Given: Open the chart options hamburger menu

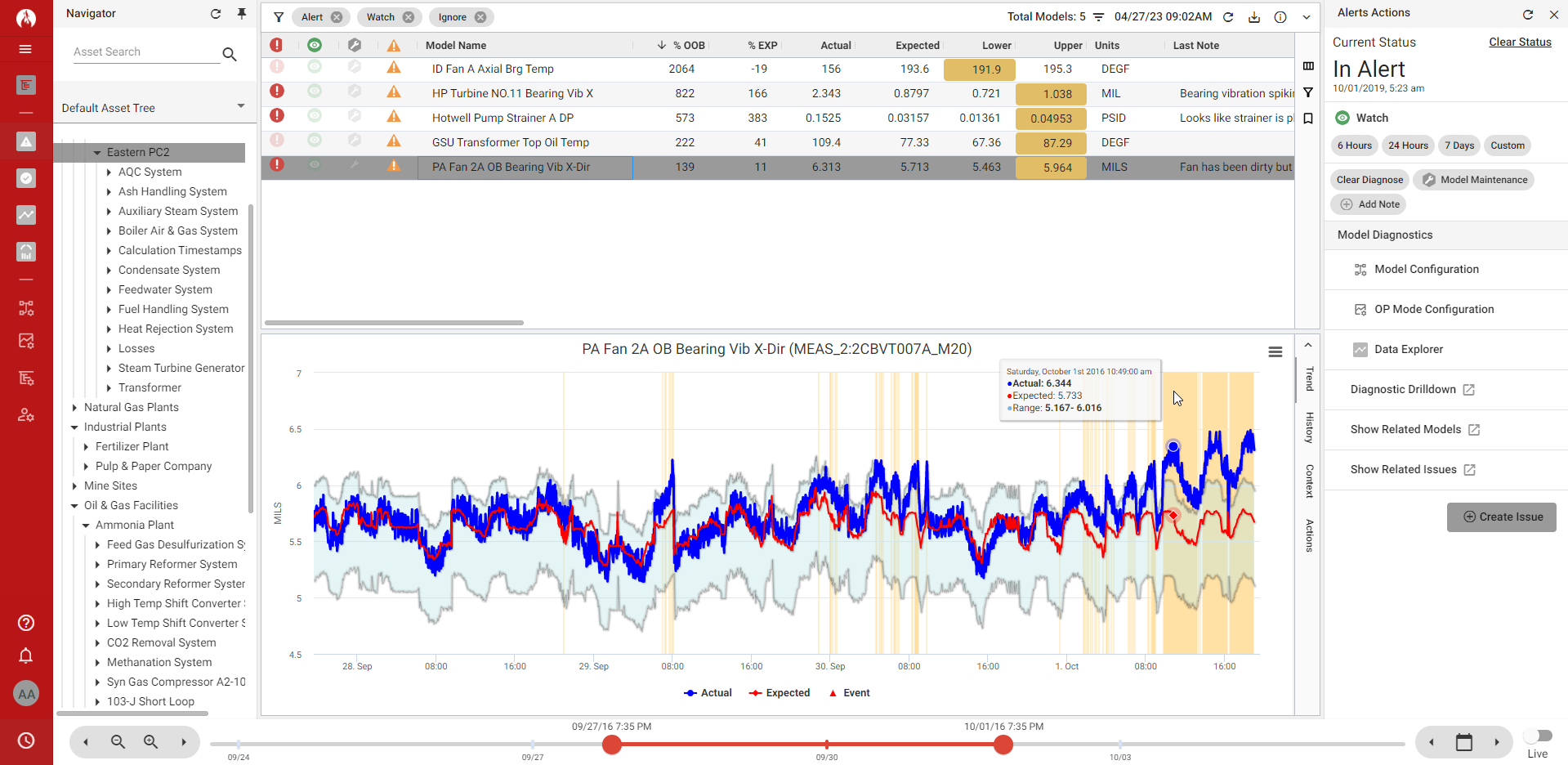Looking at the screenshot, I should (x=1275, y=351).
